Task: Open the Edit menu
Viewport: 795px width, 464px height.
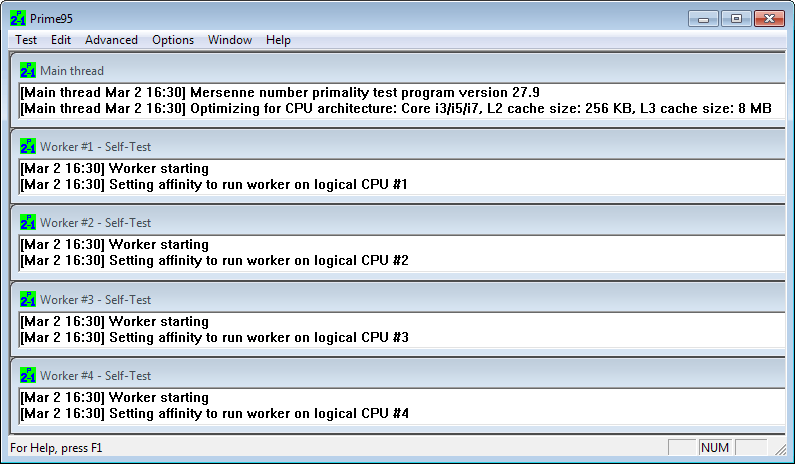Action: point(61,40)
